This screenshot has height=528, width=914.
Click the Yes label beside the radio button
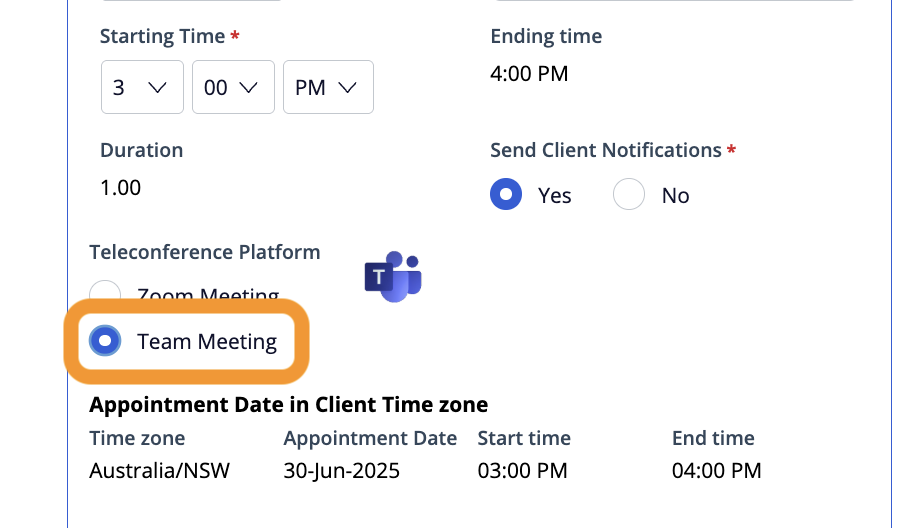click(x=555, y=196)
